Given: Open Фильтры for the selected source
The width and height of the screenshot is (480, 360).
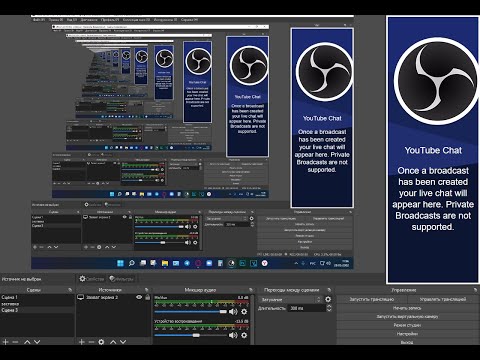Looking at the screenshot, I should [122, 279].
